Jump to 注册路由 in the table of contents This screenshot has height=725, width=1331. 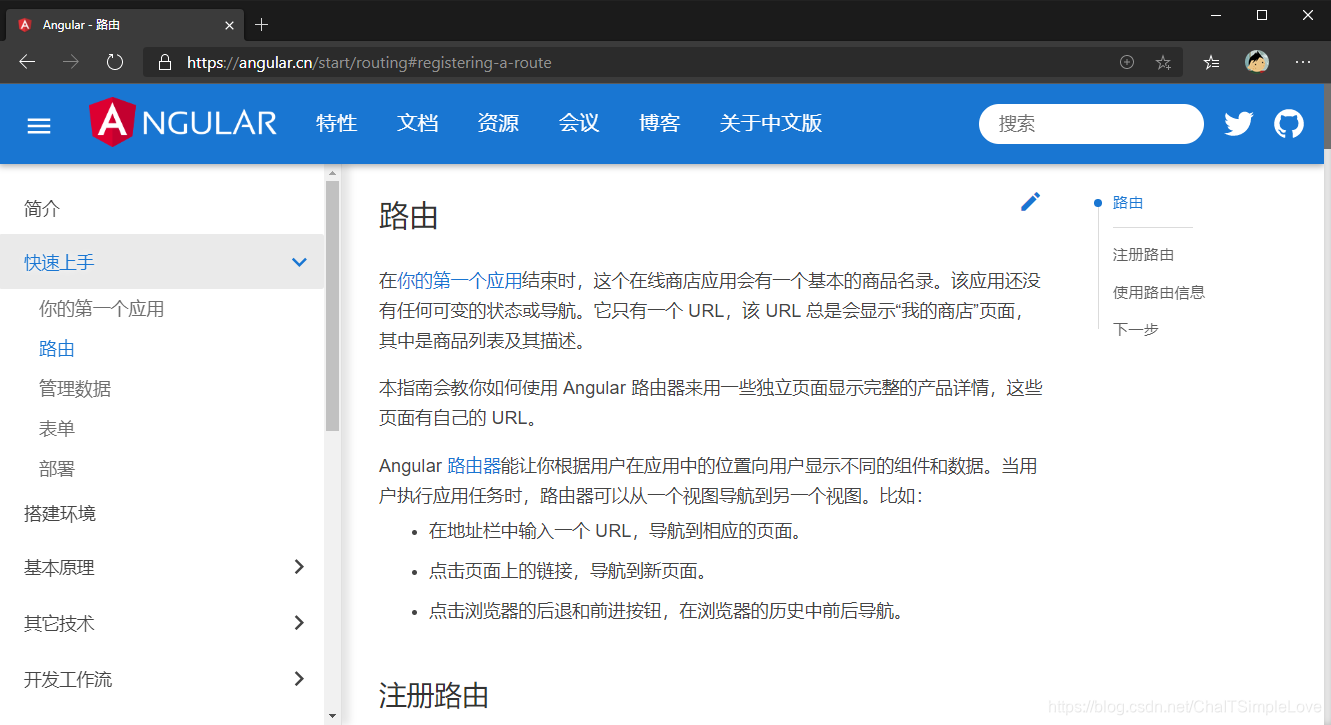tap(1143, 255)
